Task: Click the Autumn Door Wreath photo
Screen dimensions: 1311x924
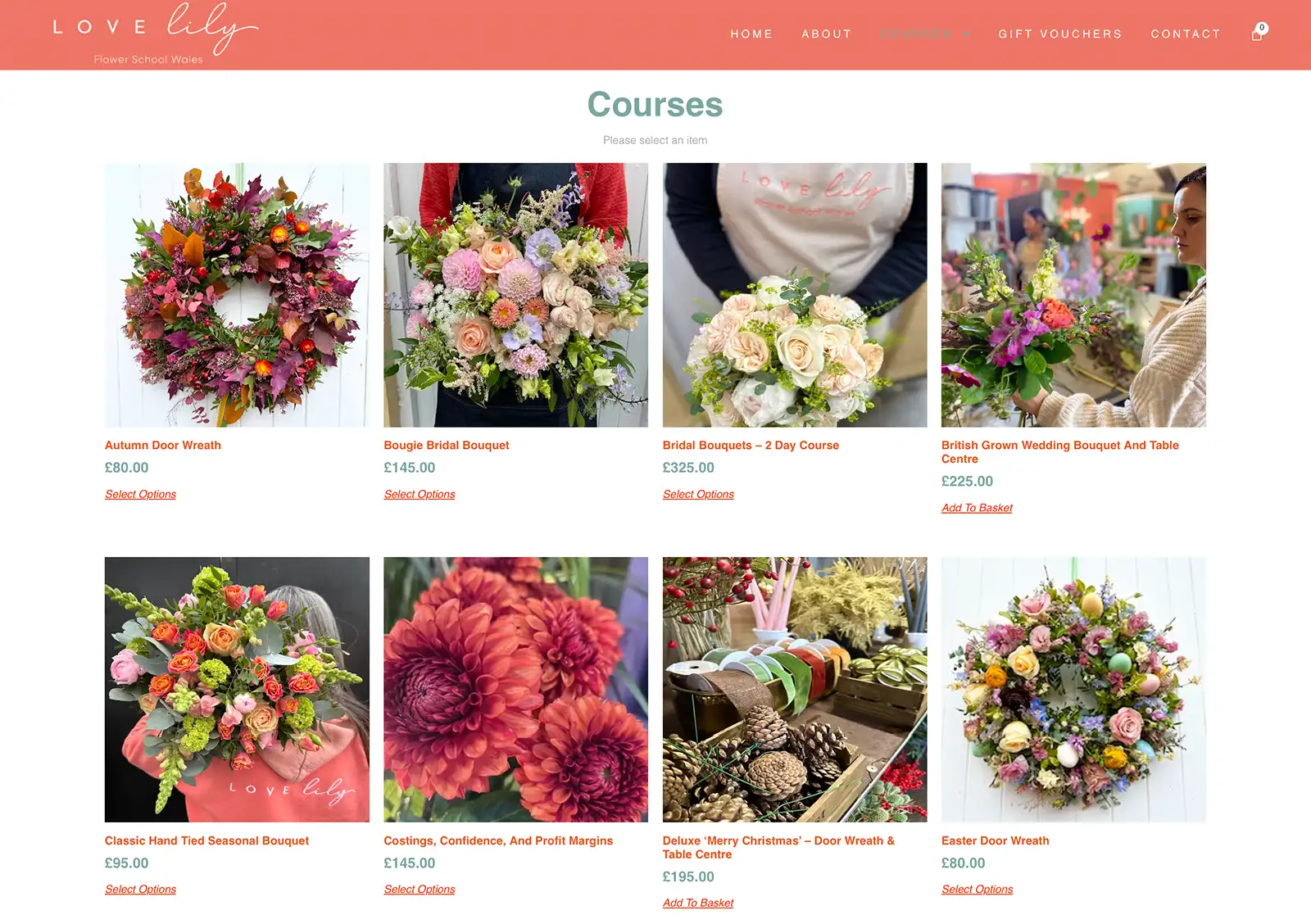Action: point(235,293)
